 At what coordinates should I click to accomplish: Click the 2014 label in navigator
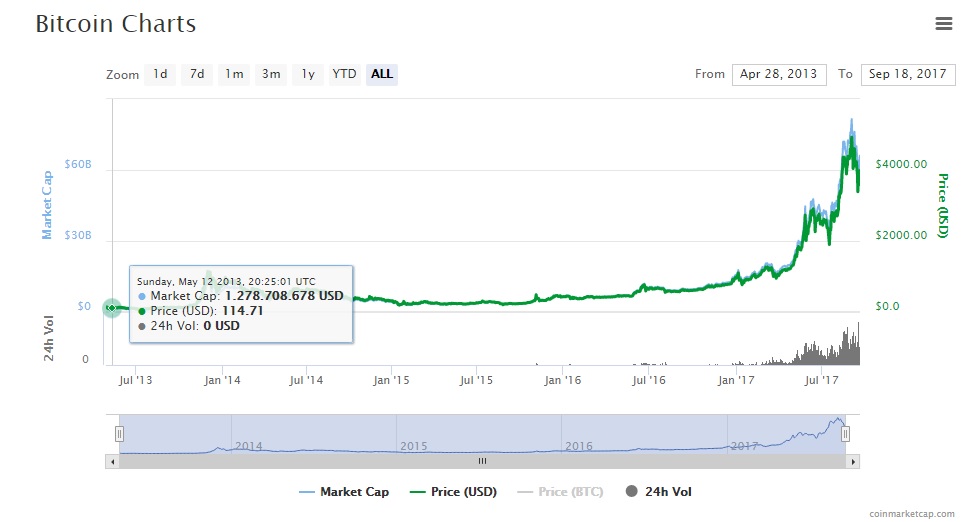point(249,446)
